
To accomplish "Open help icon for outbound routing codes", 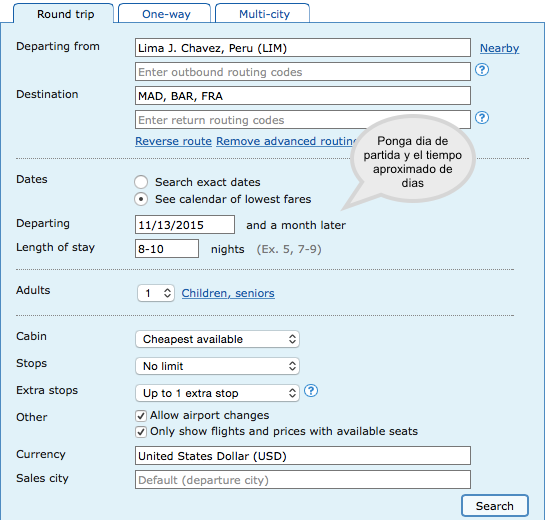I will [x=482, y=70].
